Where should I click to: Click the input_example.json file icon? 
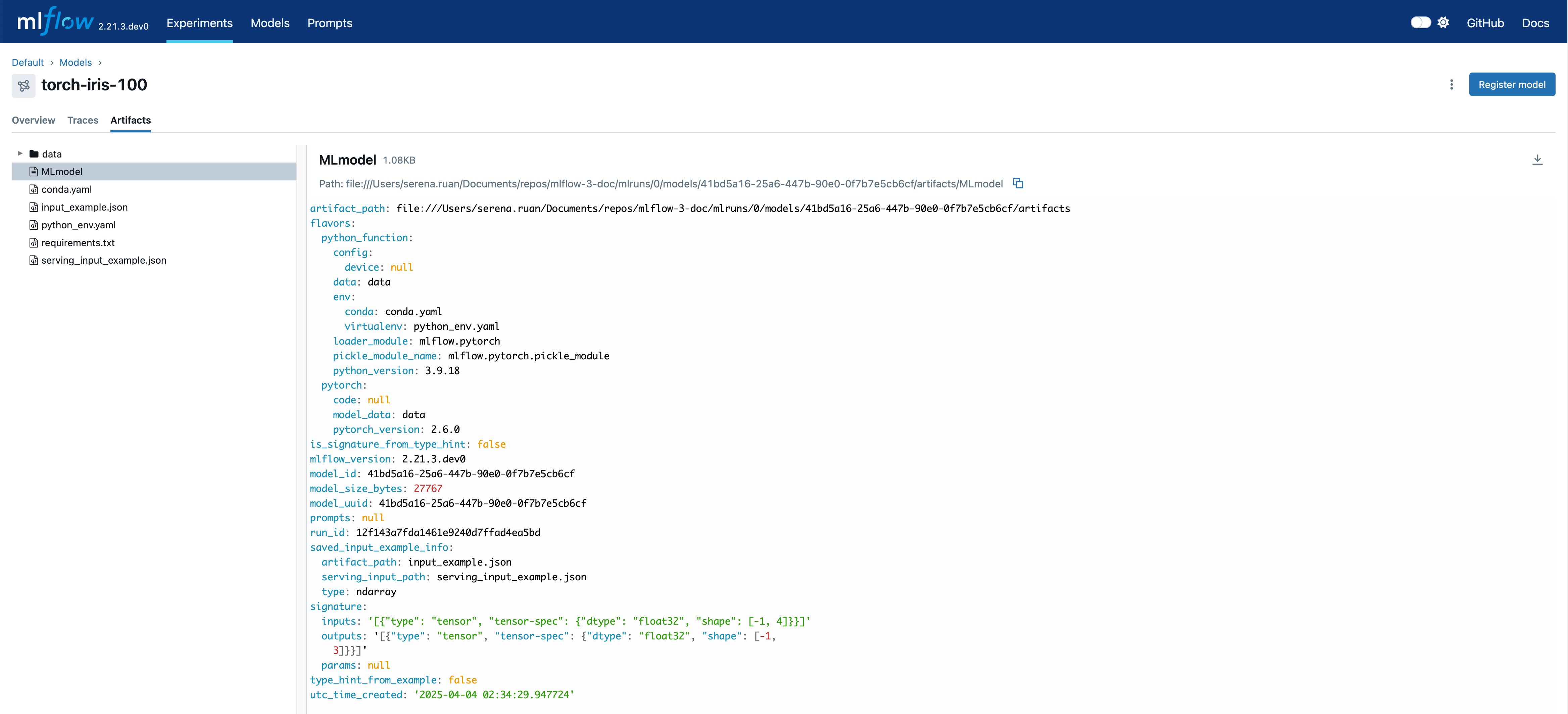34,207
